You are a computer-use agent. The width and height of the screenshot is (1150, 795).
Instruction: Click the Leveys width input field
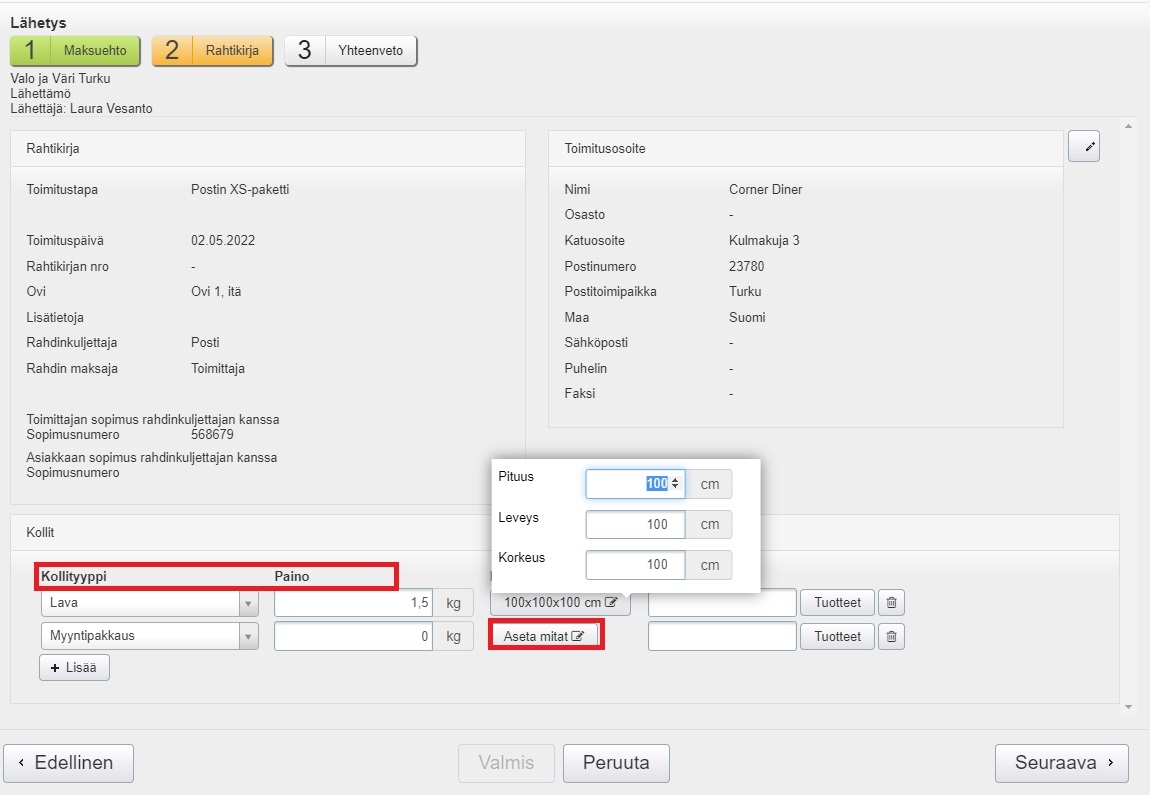pos(635,525)
